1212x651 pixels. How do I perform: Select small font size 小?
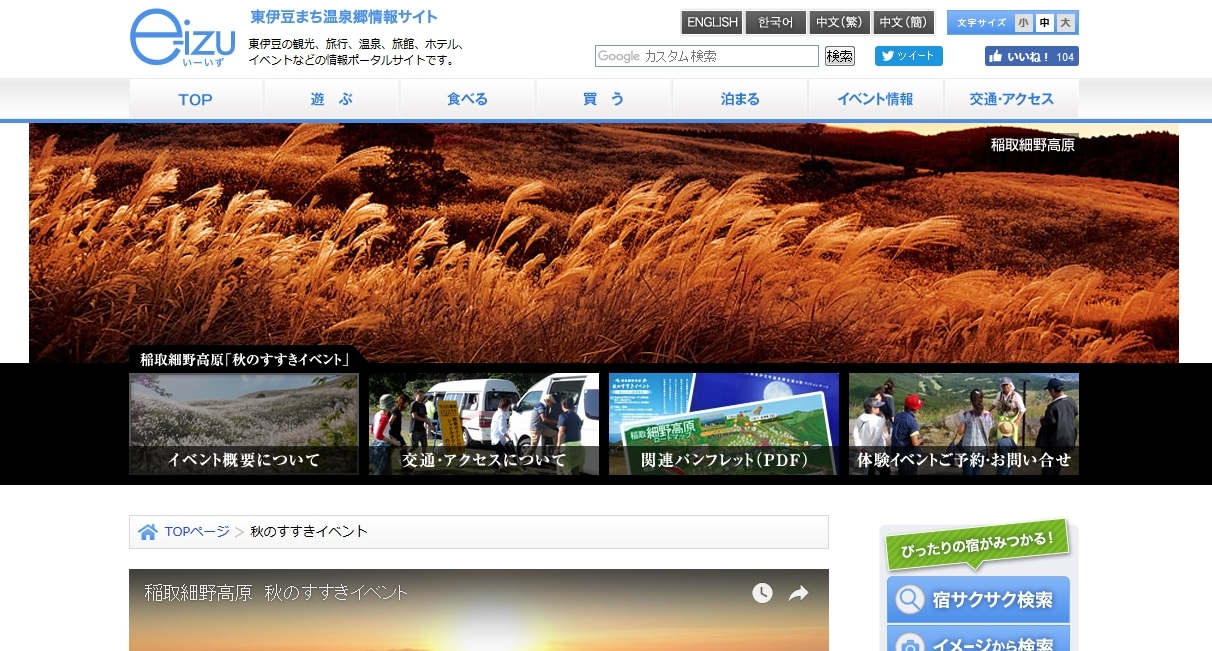tap(1024, 23)
